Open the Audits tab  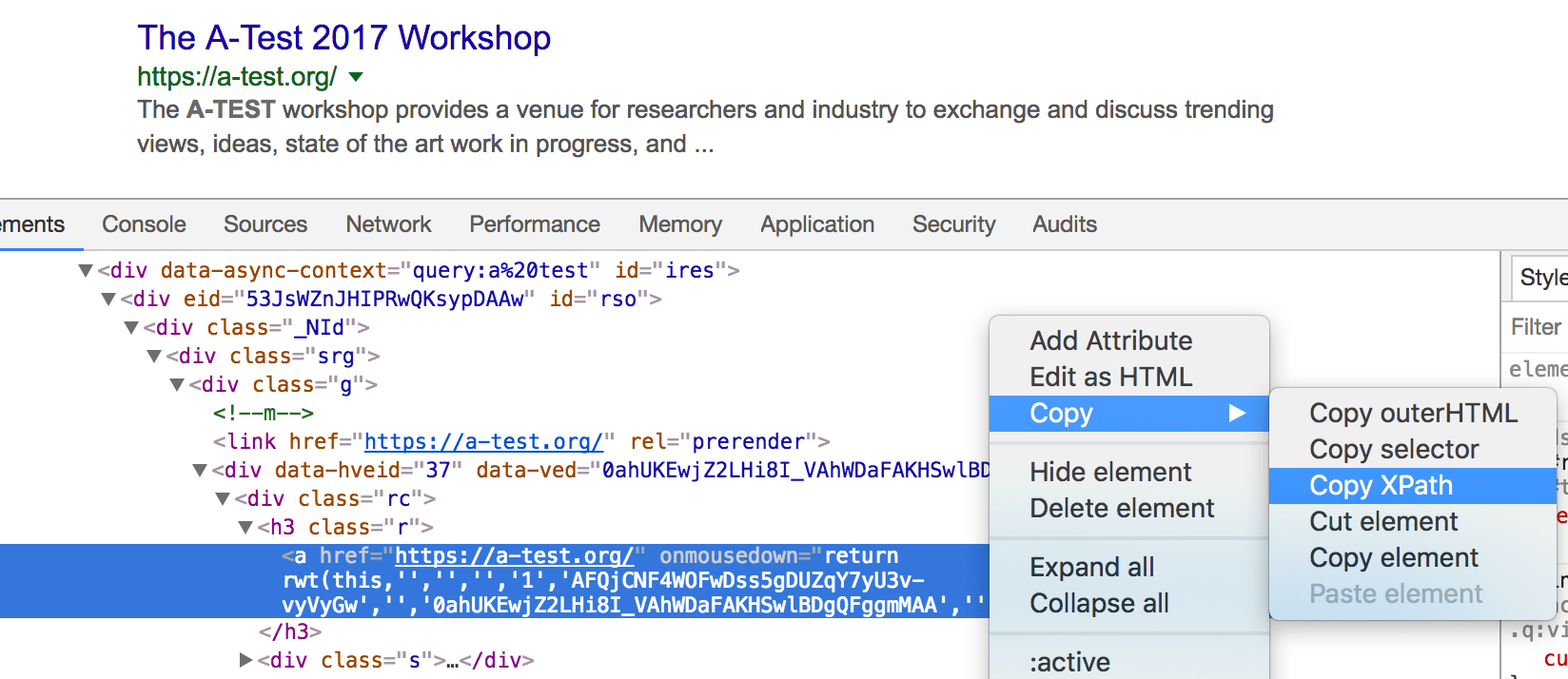tap(1065, 224)
